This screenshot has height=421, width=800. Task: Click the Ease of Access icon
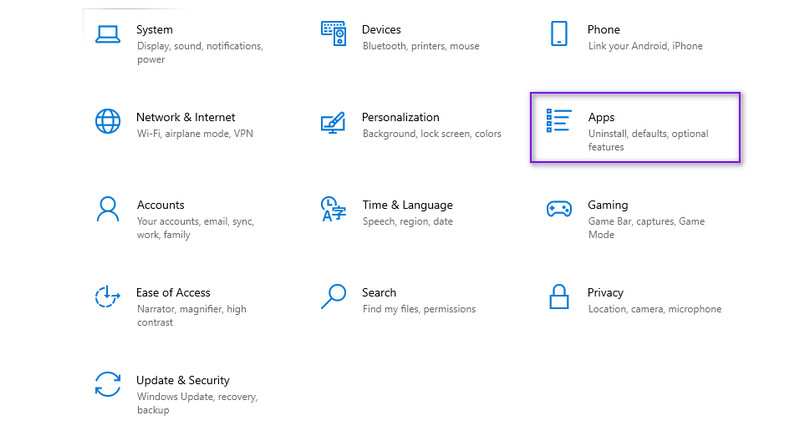107,297
